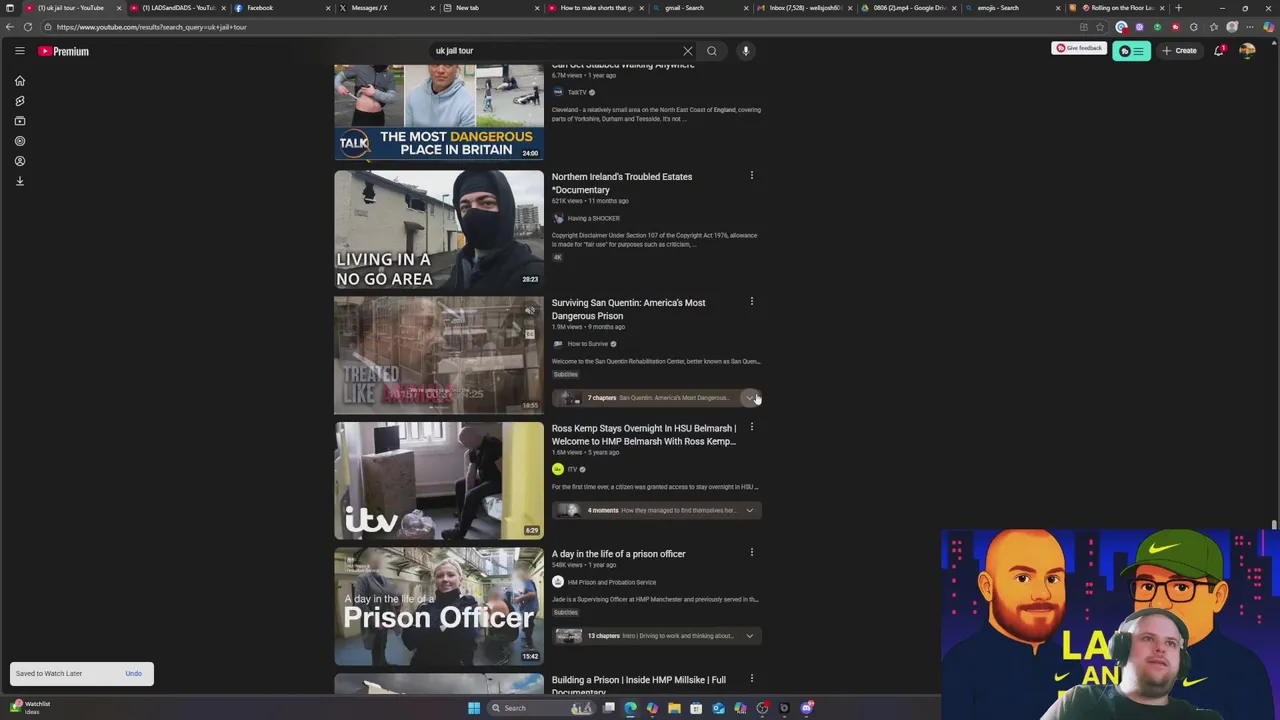Expand 13 chapters of prison officer video
Screen dimensions: 1280x720
[x=750, y=636]
